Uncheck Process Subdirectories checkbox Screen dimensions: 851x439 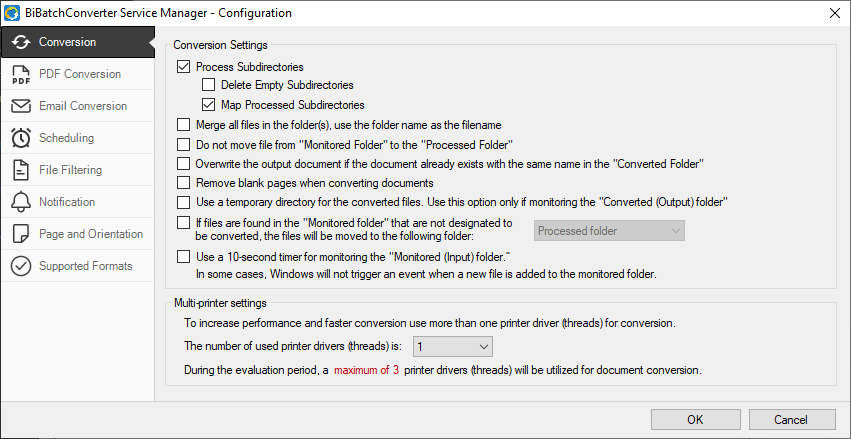click(184, 67)
